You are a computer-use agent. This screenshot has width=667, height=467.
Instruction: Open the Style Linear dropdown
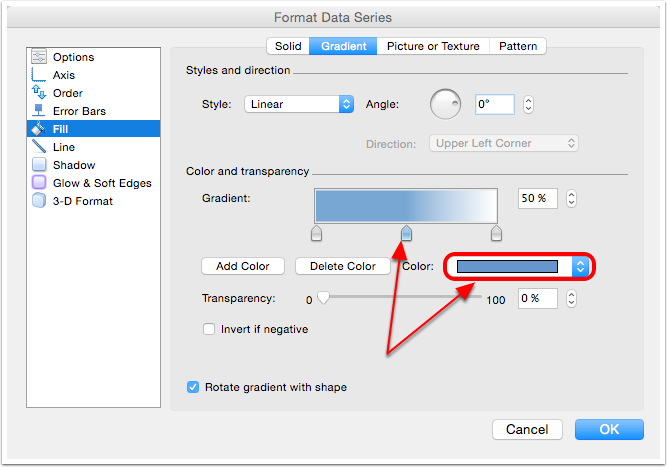click(299, 104)
